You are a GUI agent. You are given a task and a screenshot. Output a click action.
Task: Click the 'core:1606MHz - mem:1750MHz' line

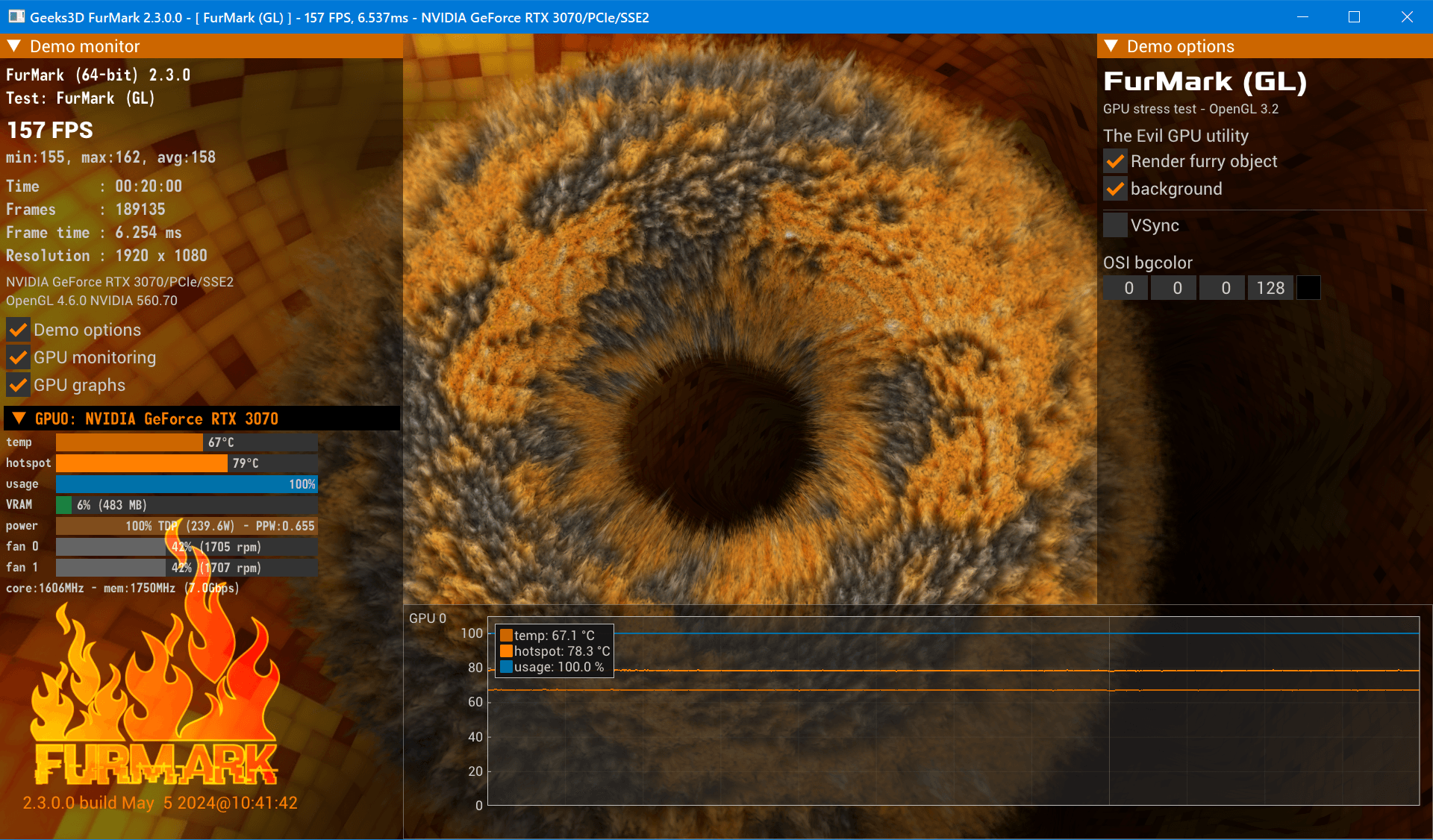pyautogui.click(x=122, y=589)
